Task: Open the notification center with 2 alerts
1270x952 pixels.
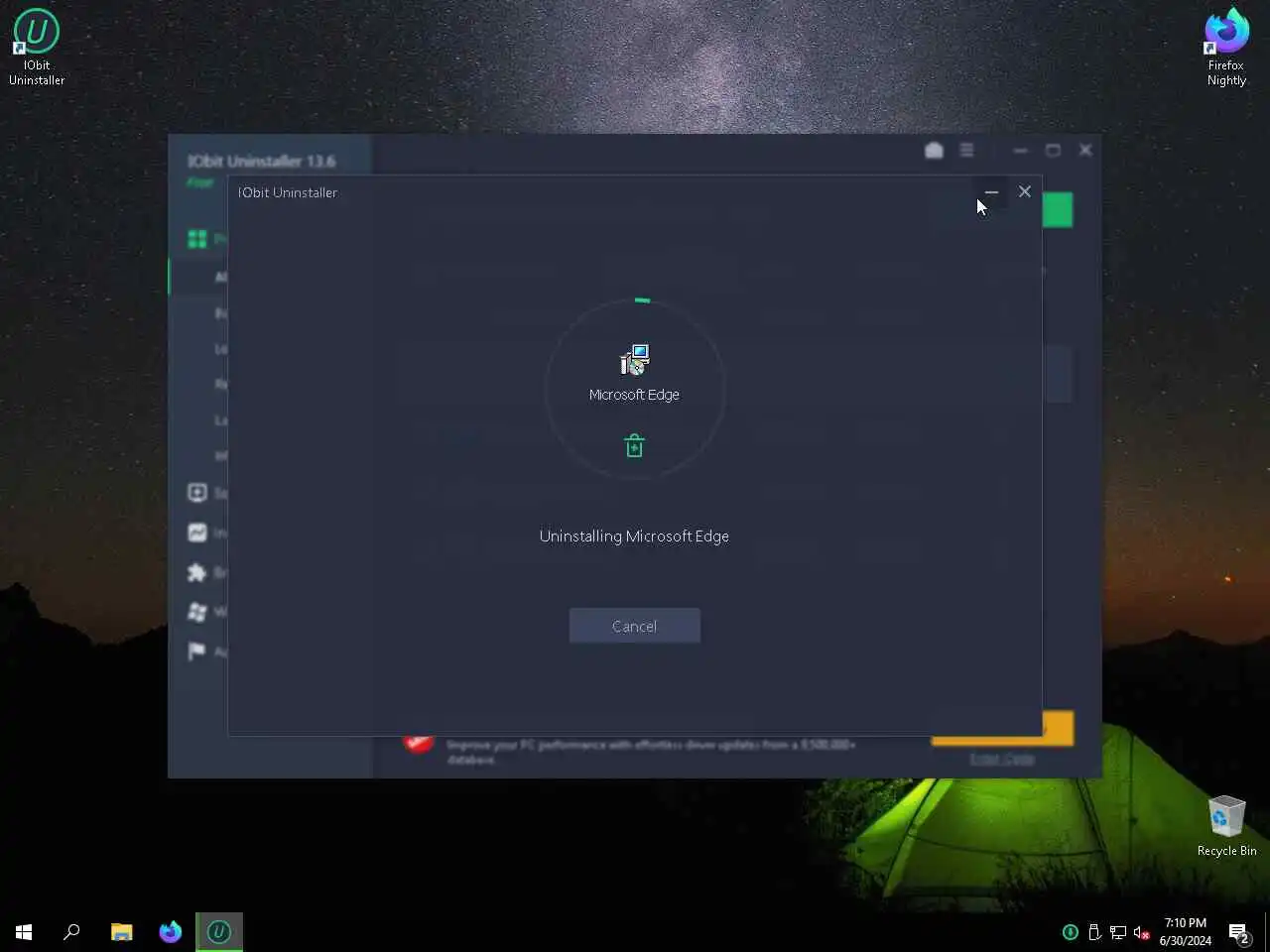Action: (x=1239, y=932)
